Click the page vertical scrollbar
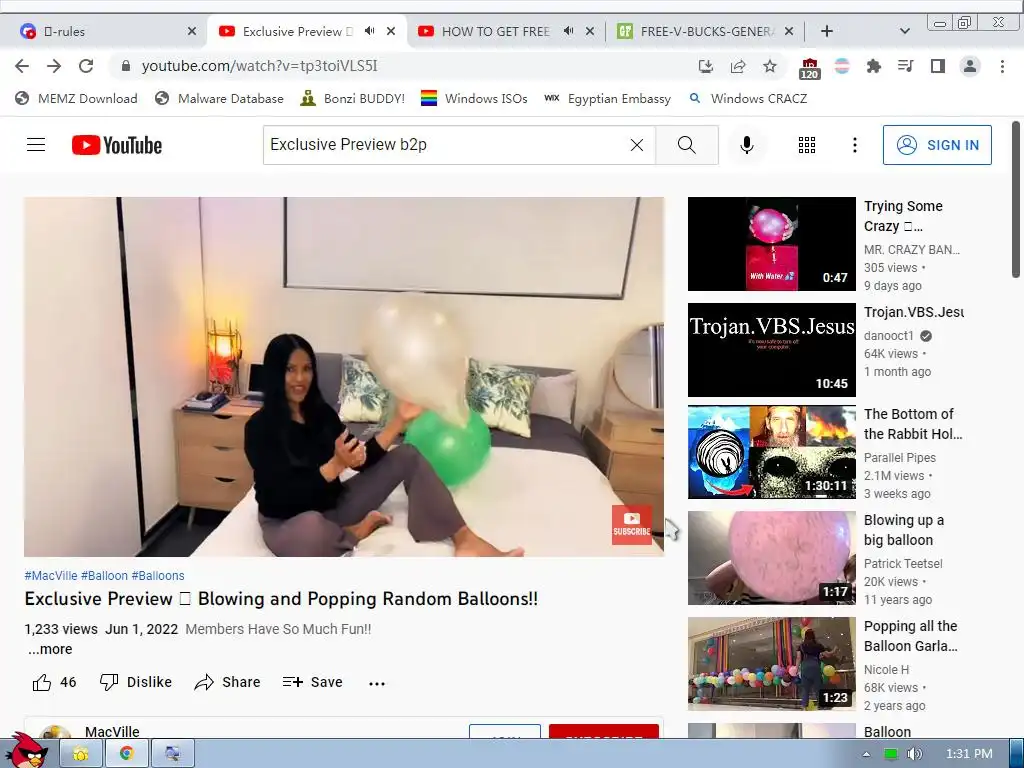 tap(1016, 199)
